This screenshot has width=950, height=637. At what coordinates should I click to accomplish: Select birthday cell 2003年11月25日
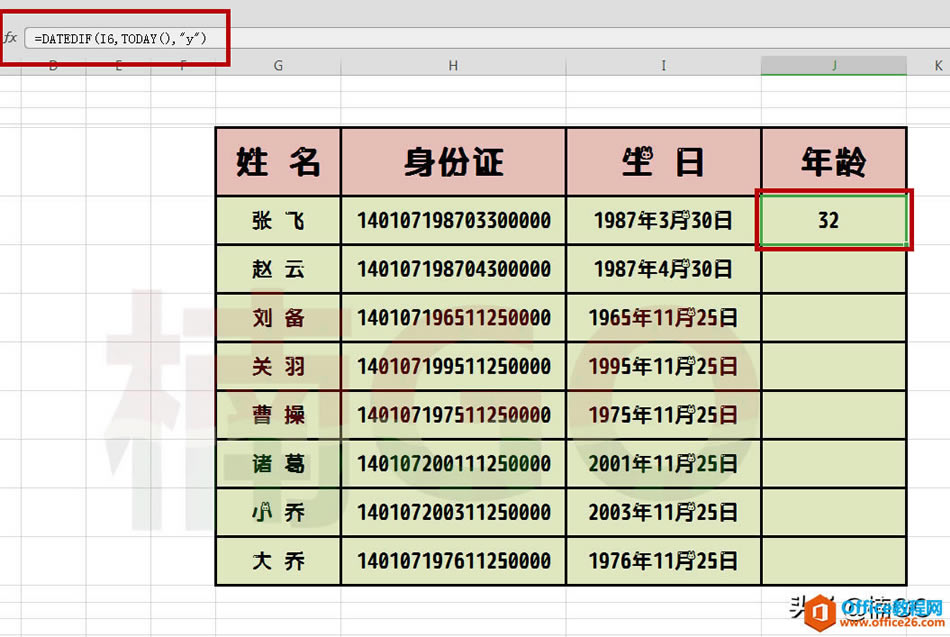pyautogui.click(x=663, y=513)
